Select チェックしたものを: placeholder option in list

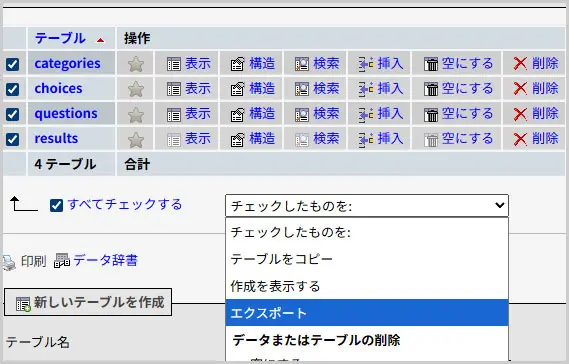367,232
